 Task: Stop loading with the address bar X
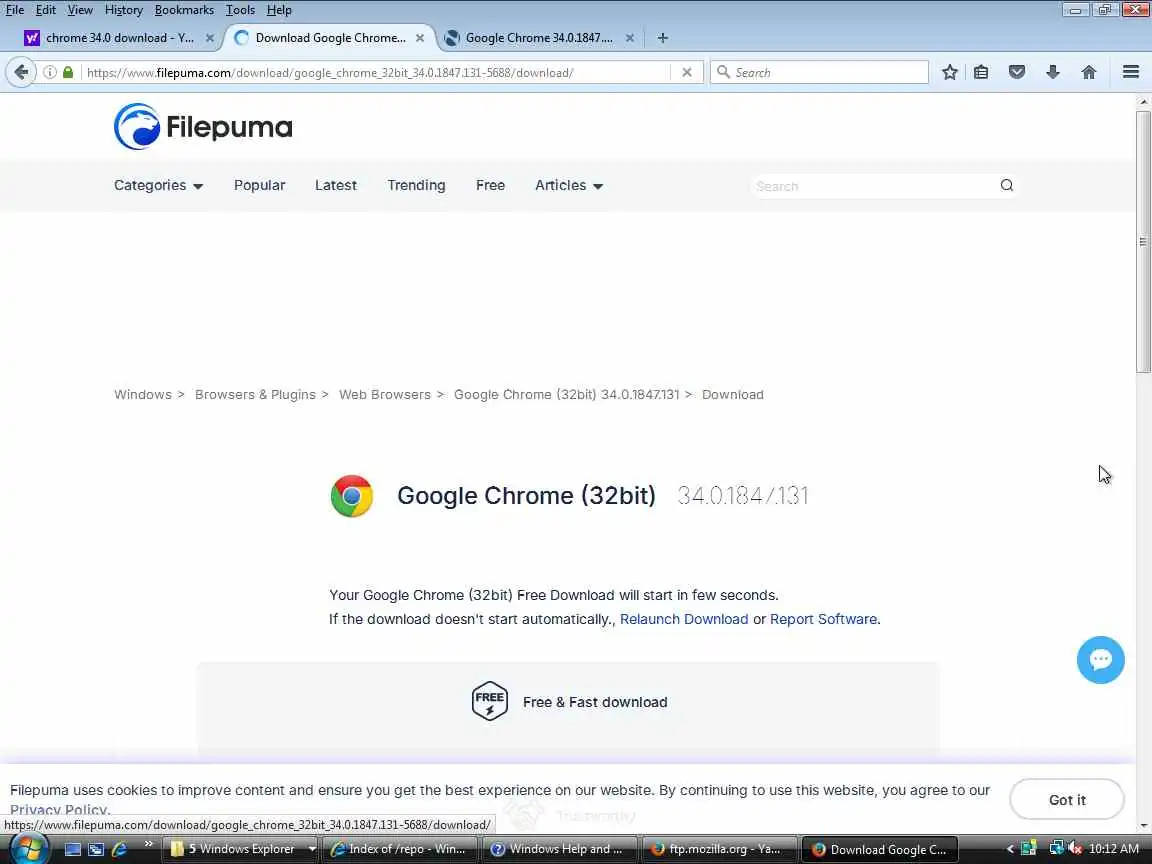686,72
